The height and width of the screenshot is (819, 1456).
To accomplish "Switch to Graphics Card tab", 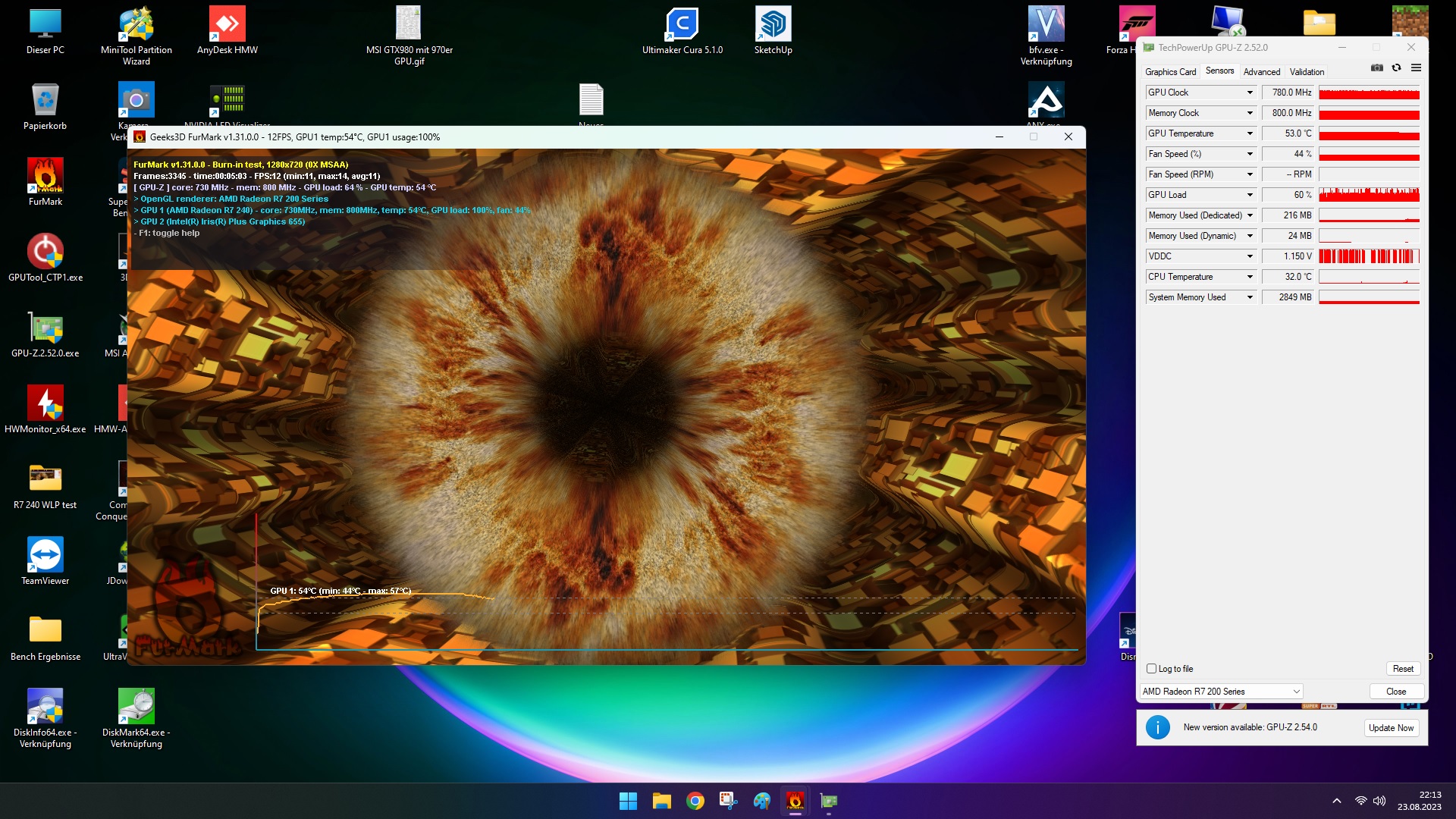I will point(1170,72).
